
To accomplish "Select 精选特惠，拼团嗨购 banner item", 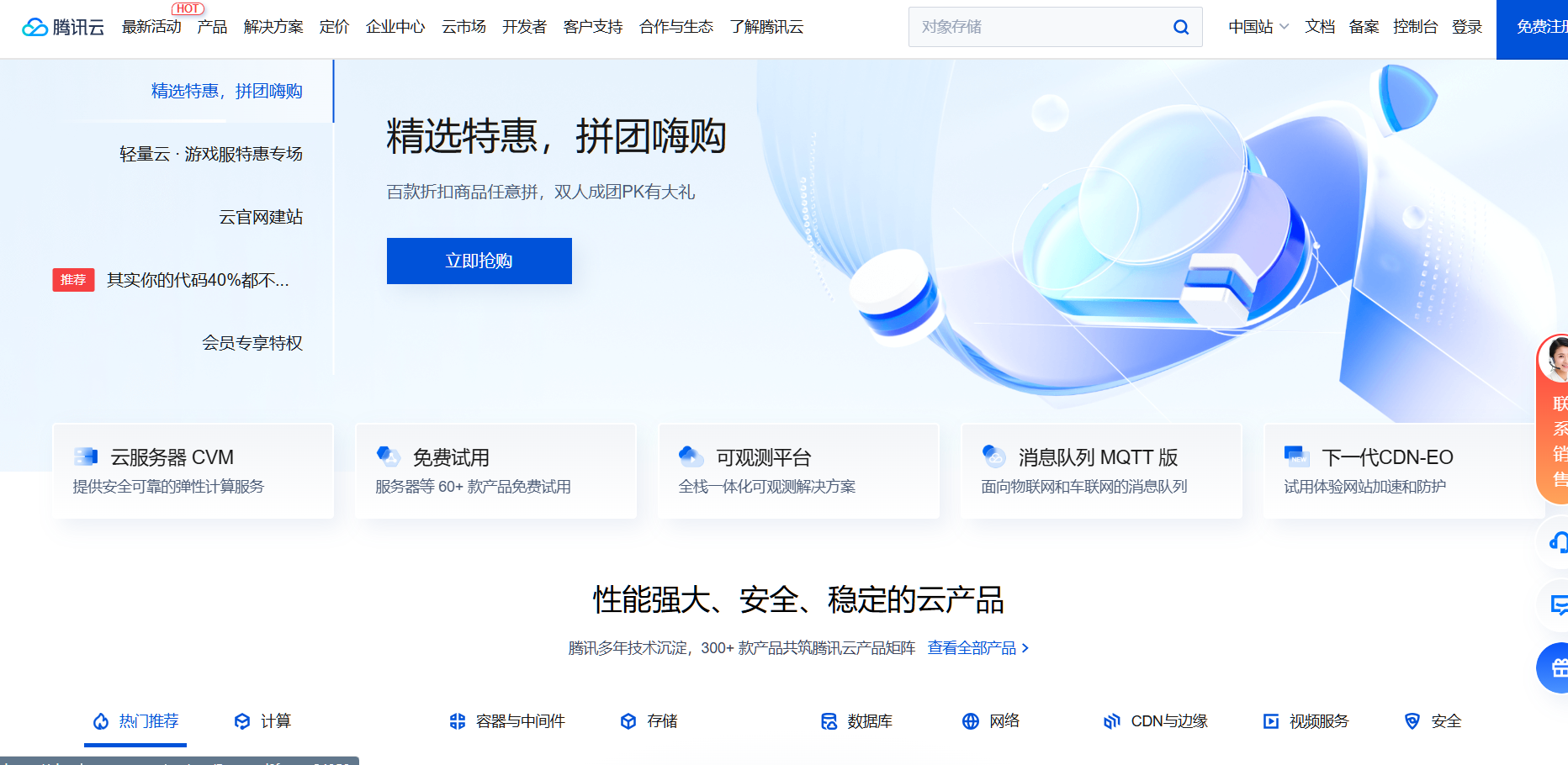I will (227, 91).
